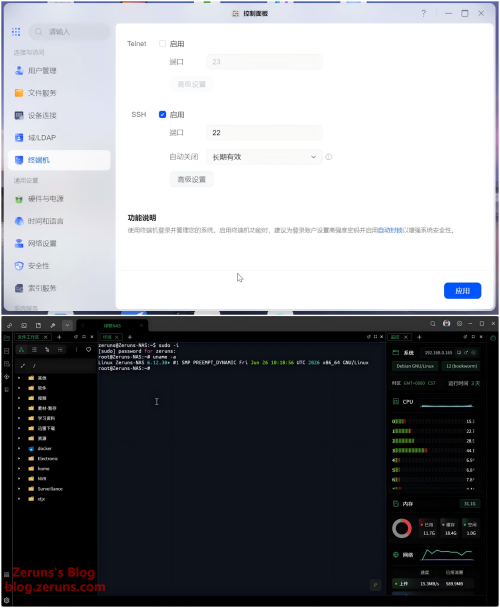
Task: Open the three-dot menu in file toolbar
Action: 76,350
